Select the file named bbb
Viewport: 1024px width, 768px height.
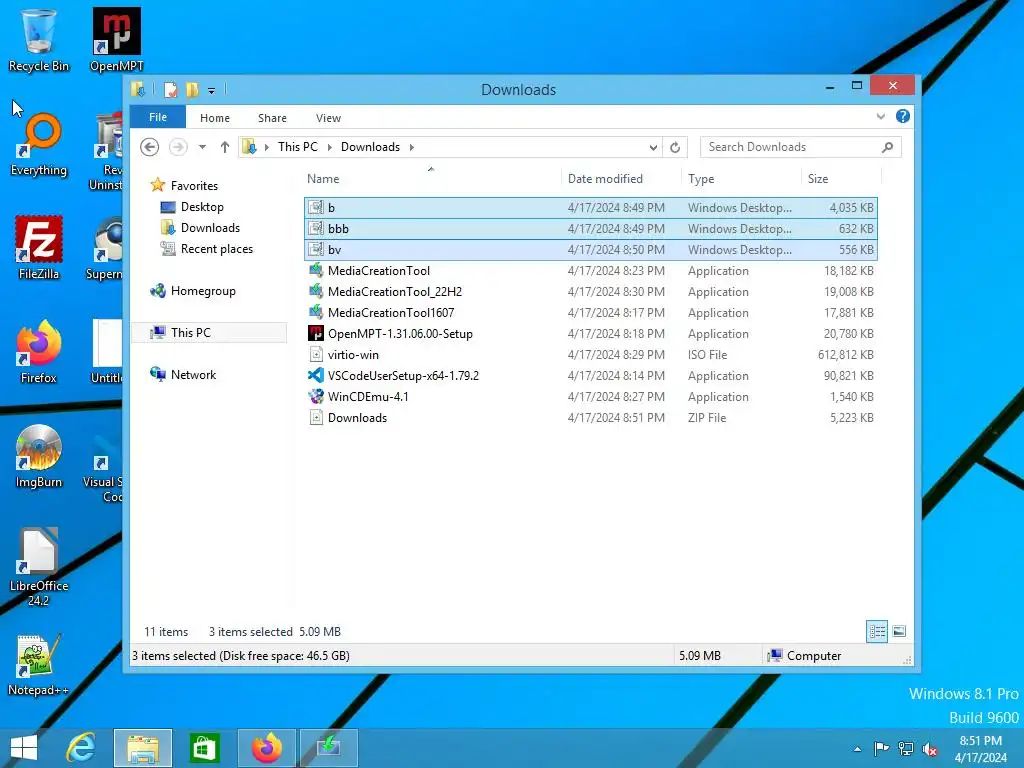(591, 229)
